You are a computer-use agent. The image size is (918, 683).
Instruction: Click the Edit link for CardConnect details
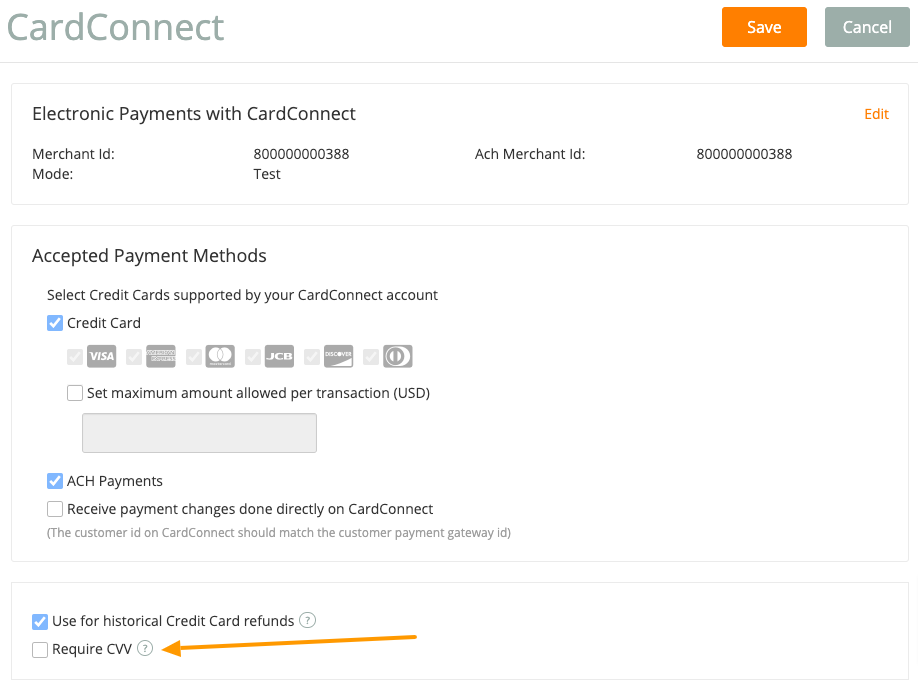click(x=876, y=114)
